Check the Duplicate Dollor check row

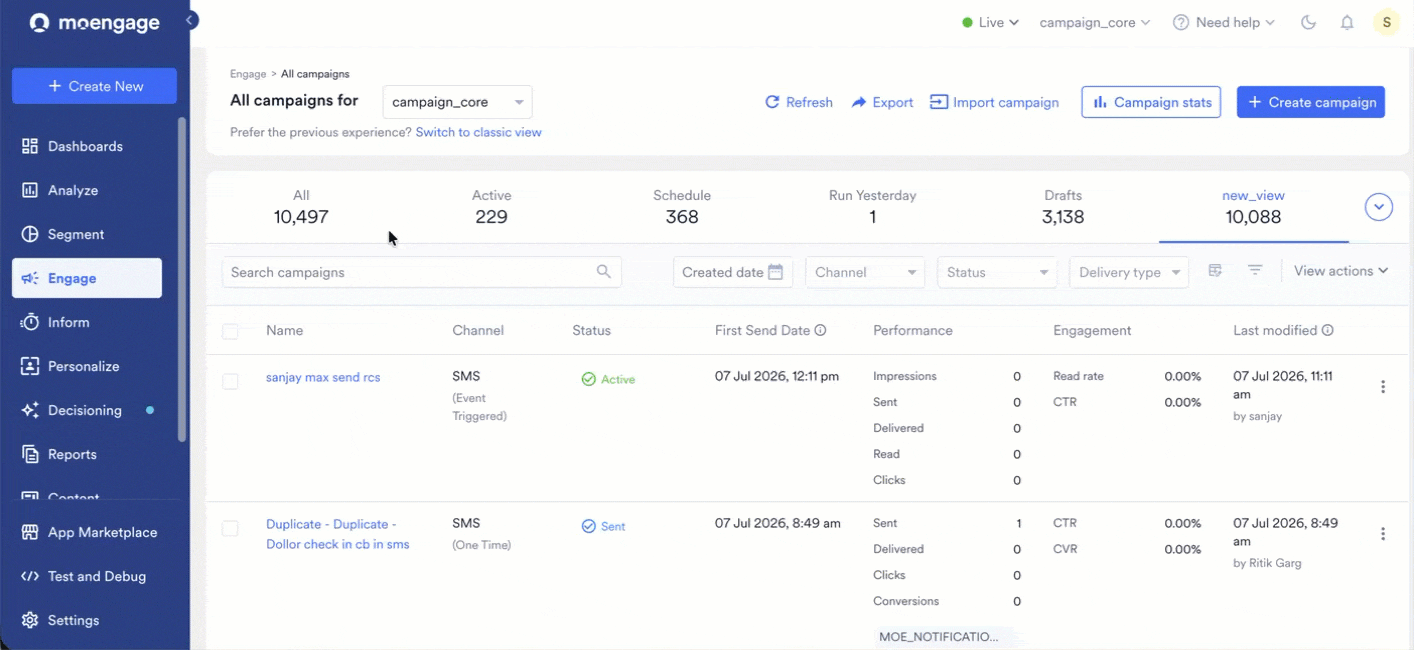point(230,528)
